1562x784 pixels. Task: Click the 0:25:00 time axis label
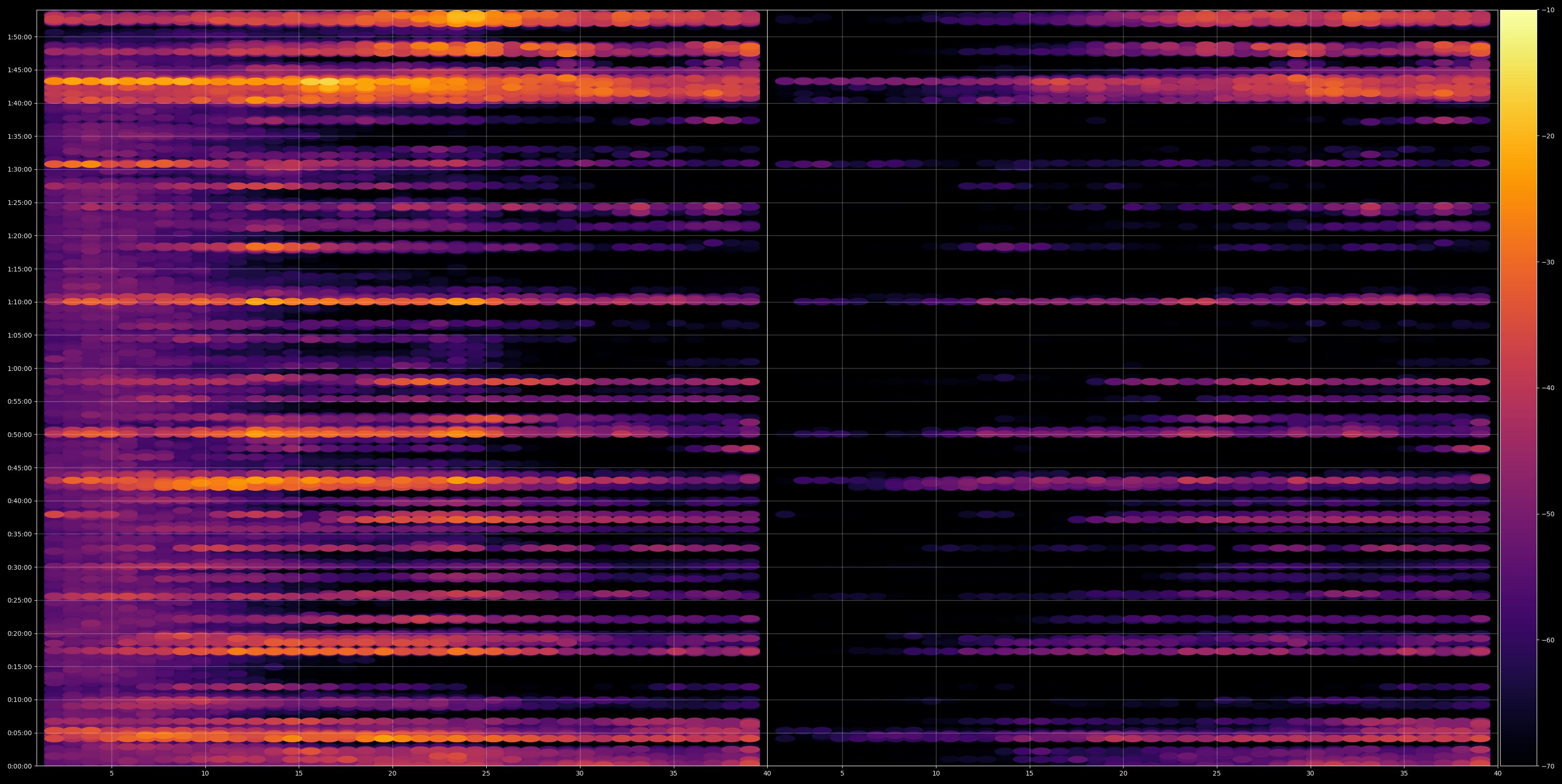19,600
